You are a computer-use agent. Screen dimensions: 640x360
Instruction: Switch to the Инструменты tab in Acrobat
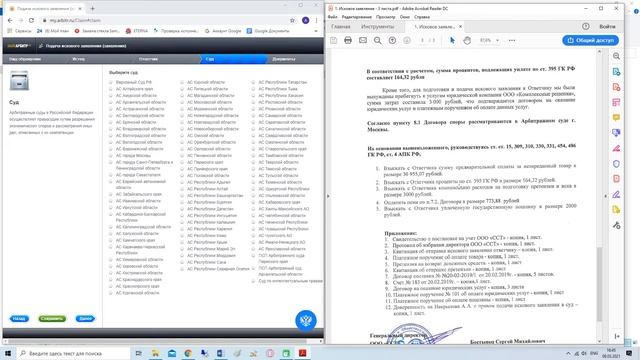pyautogui.click(x=378, y=26)
